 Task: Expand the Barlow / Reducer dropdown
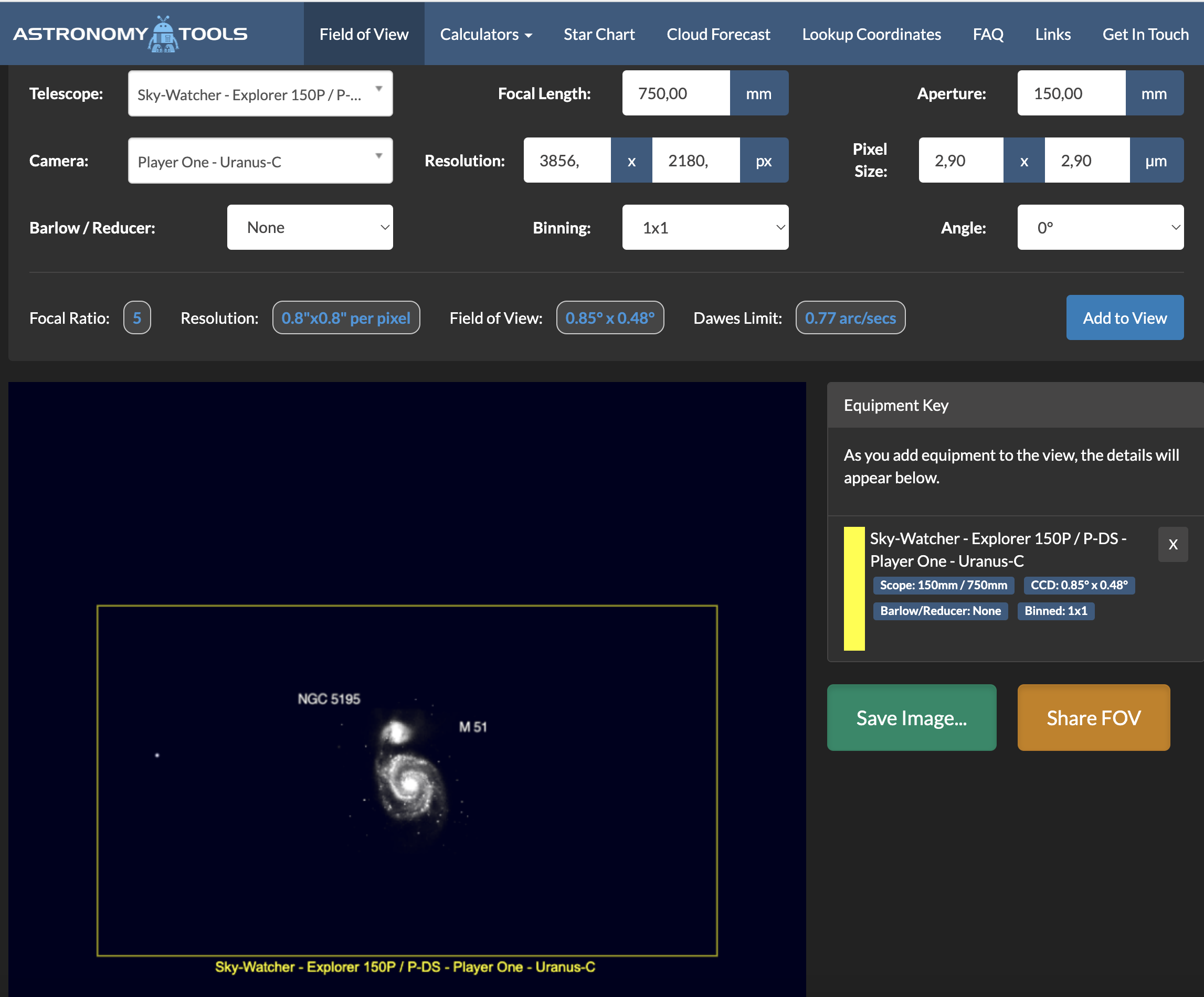[310, 228]
